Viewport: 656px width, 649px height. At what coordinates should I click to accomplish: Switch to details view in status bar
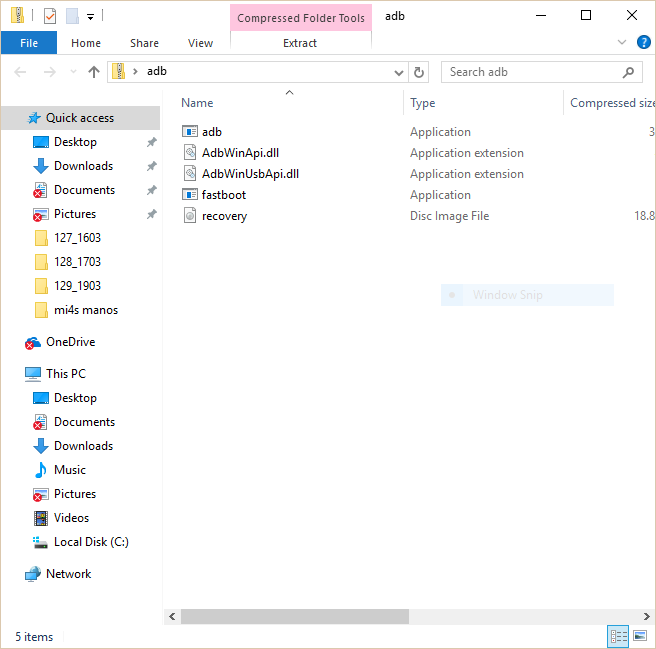coord(619,636)
